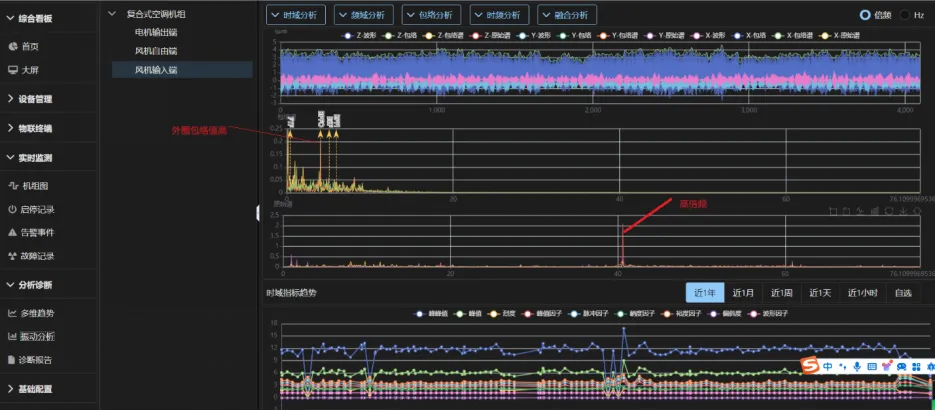This screenshot has height=411, width=935.
Task: Click the Sogou microphone voice input icon
Action: (857, 366)
